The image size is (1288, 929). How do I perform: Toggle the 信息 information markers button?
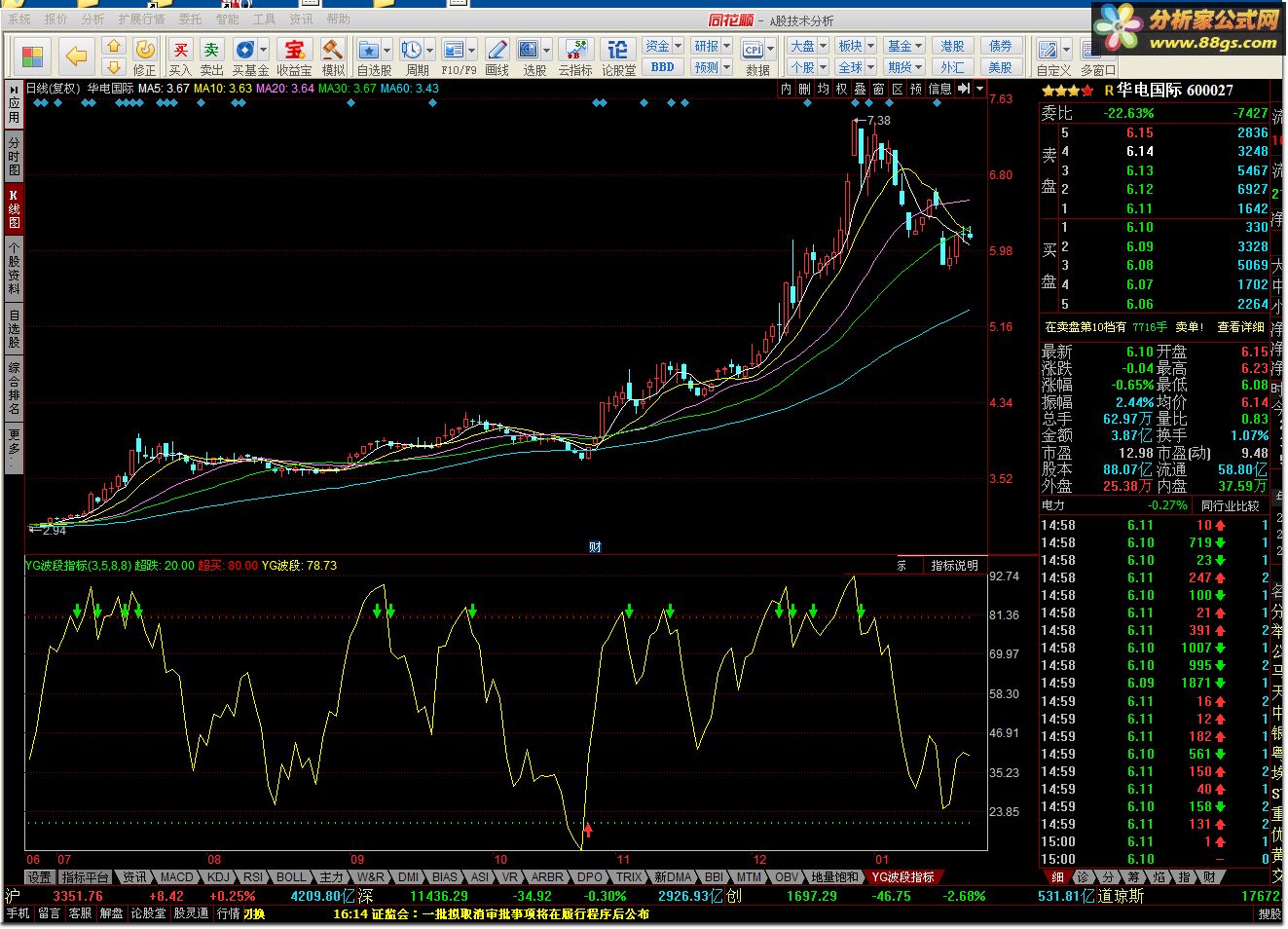click(939, 89)
